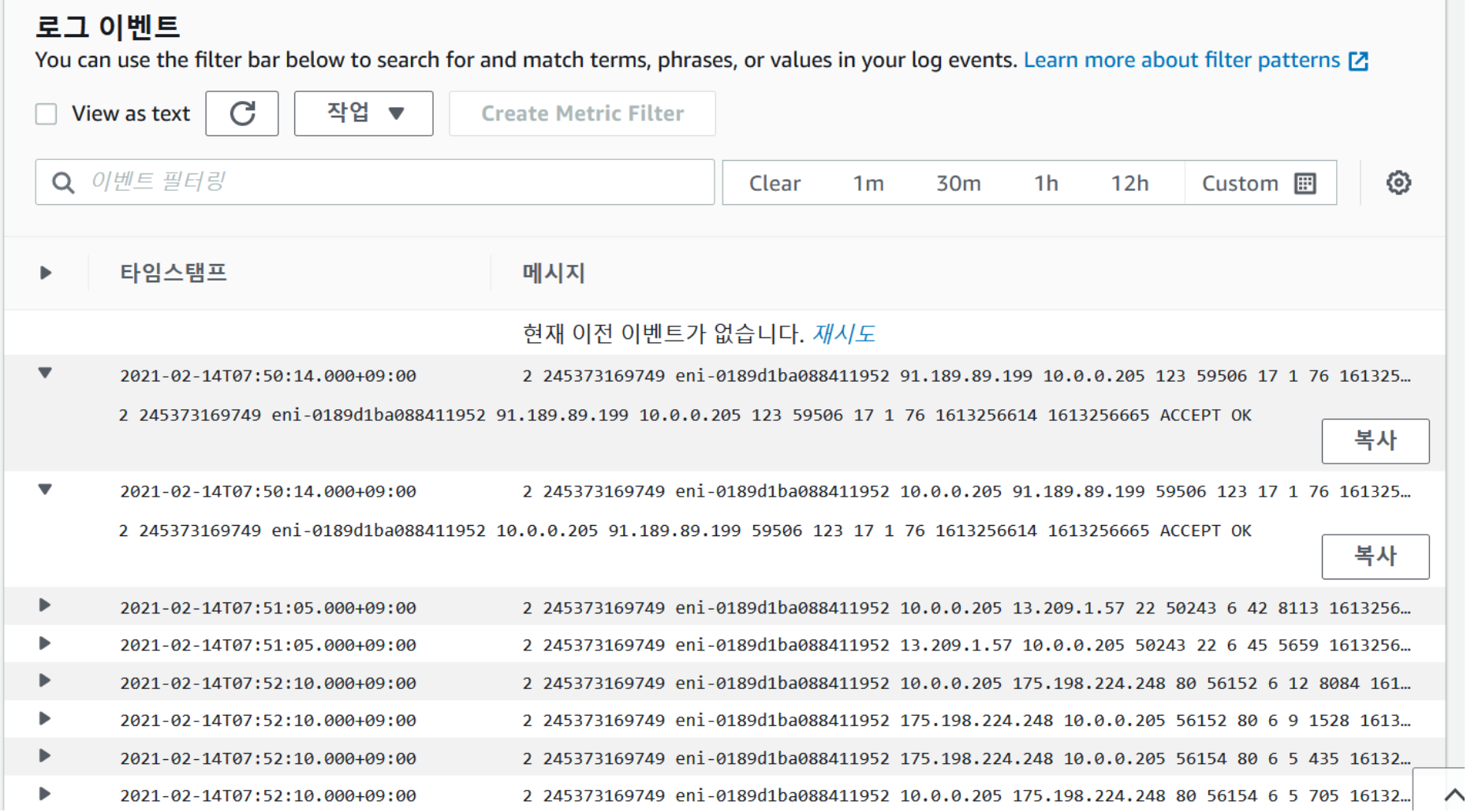Viewport: 1467px width, 812px height.
Task: Click the calendar icon in Custom
Action: (1305, 184)
